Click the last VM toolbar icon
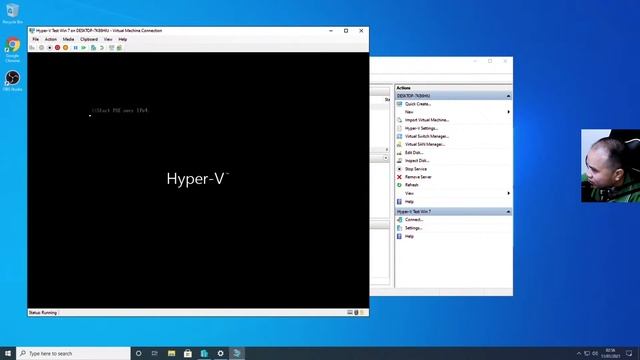Viewport: 640px width, 360px height. pos(120,48)
